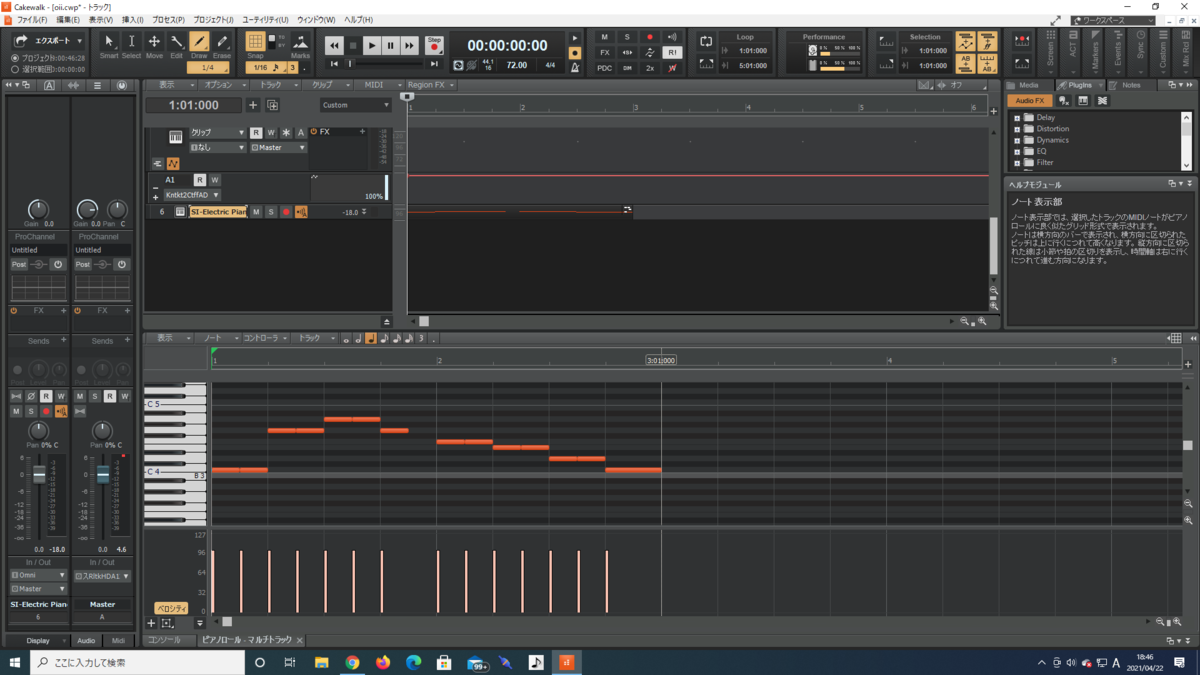Switch to the Notes browser tab
This screenshot has width=1200, height=675.
click(1131, 85)
